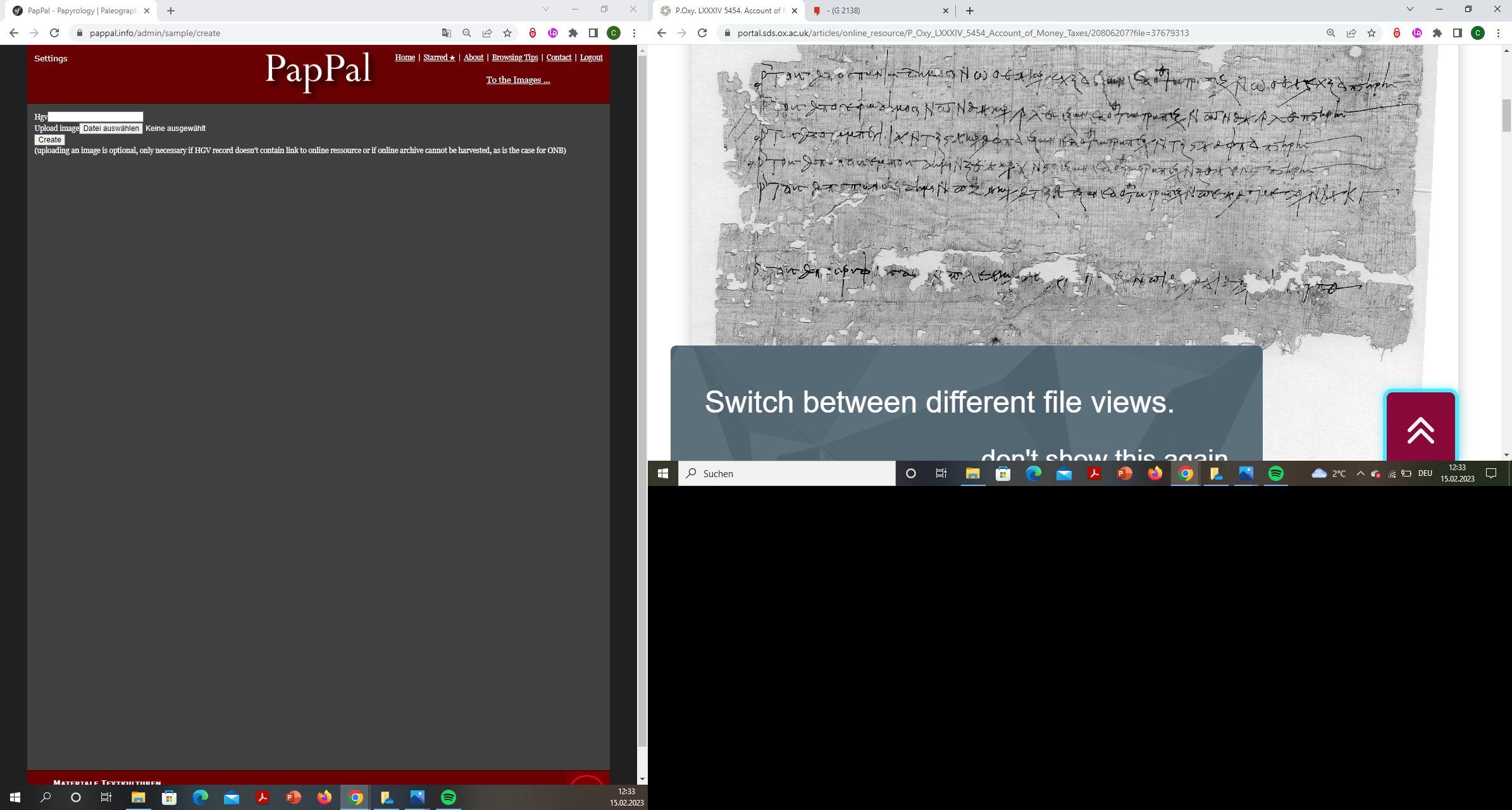Toggle side panel in left browser
The image size is (1512, 810).
(593, 33)
